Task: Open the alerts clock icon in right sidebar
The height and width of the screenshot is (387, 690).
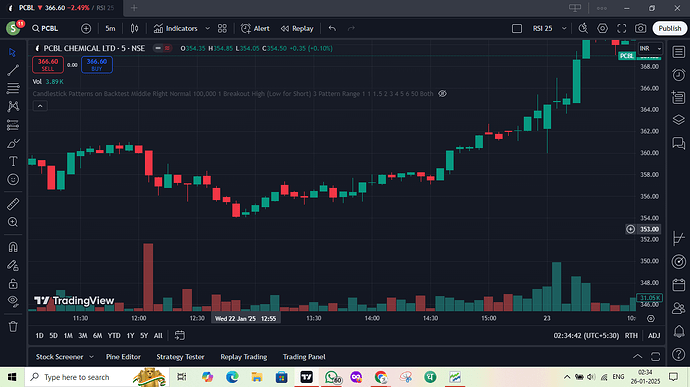Action: (x=679, y=75)
